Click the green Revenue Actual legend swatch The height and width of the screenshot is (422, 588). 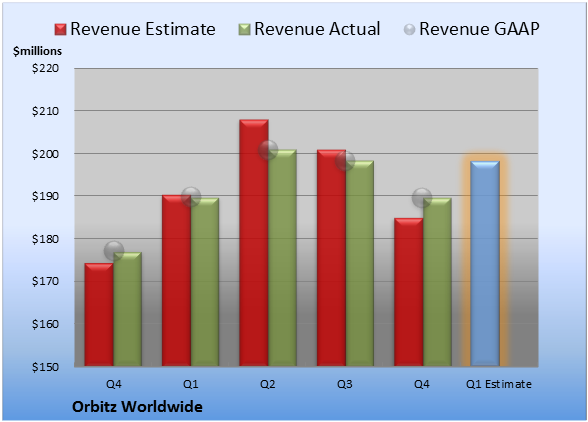click(244, 30)
